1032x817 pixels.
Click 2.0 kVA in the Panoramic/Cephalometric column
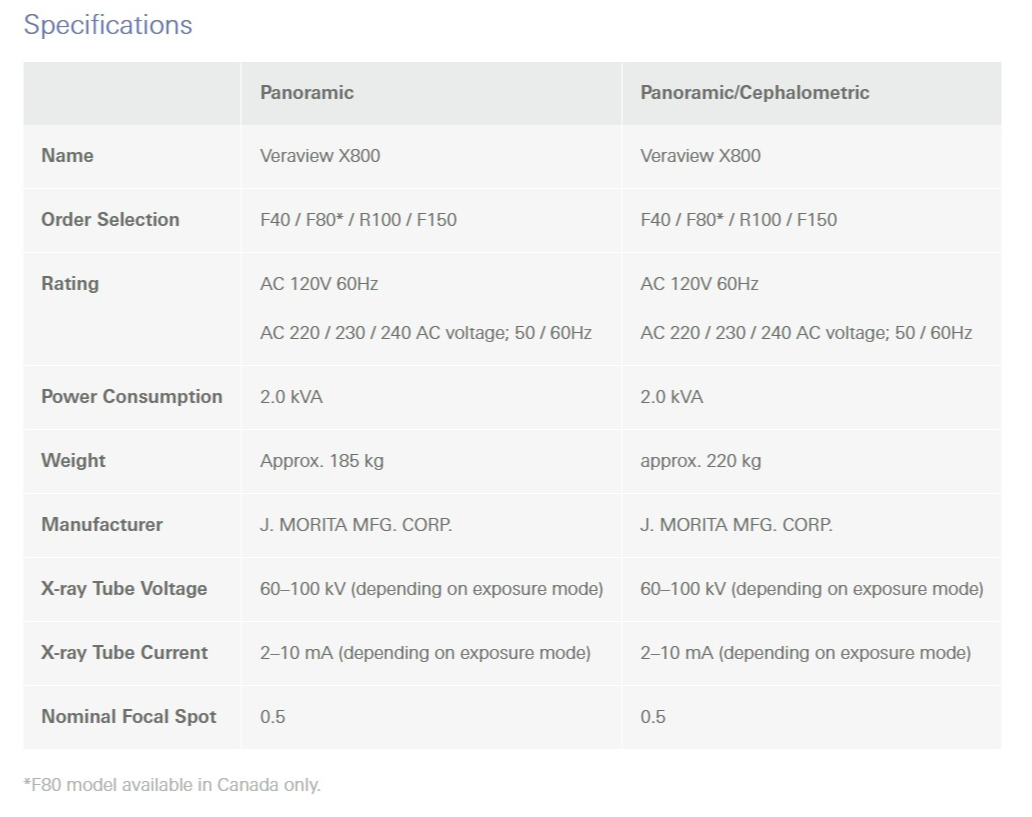click(671, 397)
